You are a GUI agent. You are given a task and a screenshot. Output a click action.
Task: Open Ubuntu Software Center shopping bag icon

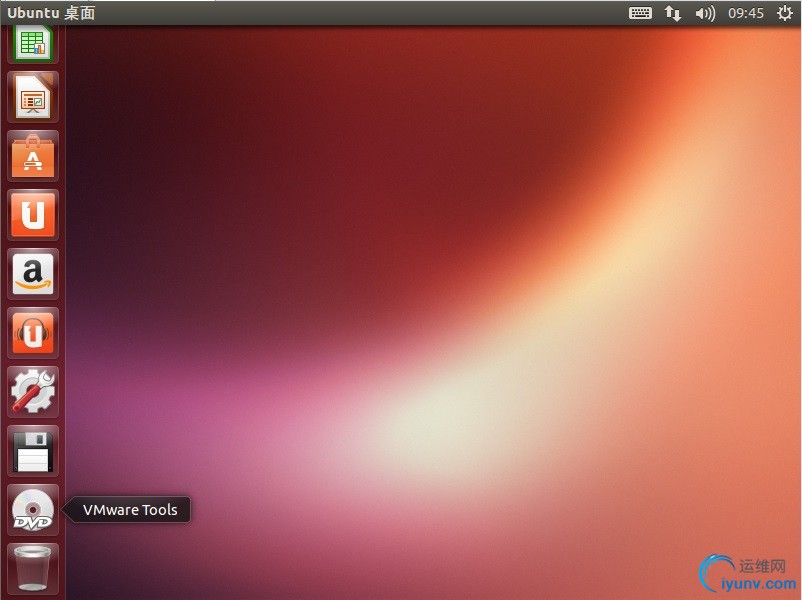click(33, 156)
